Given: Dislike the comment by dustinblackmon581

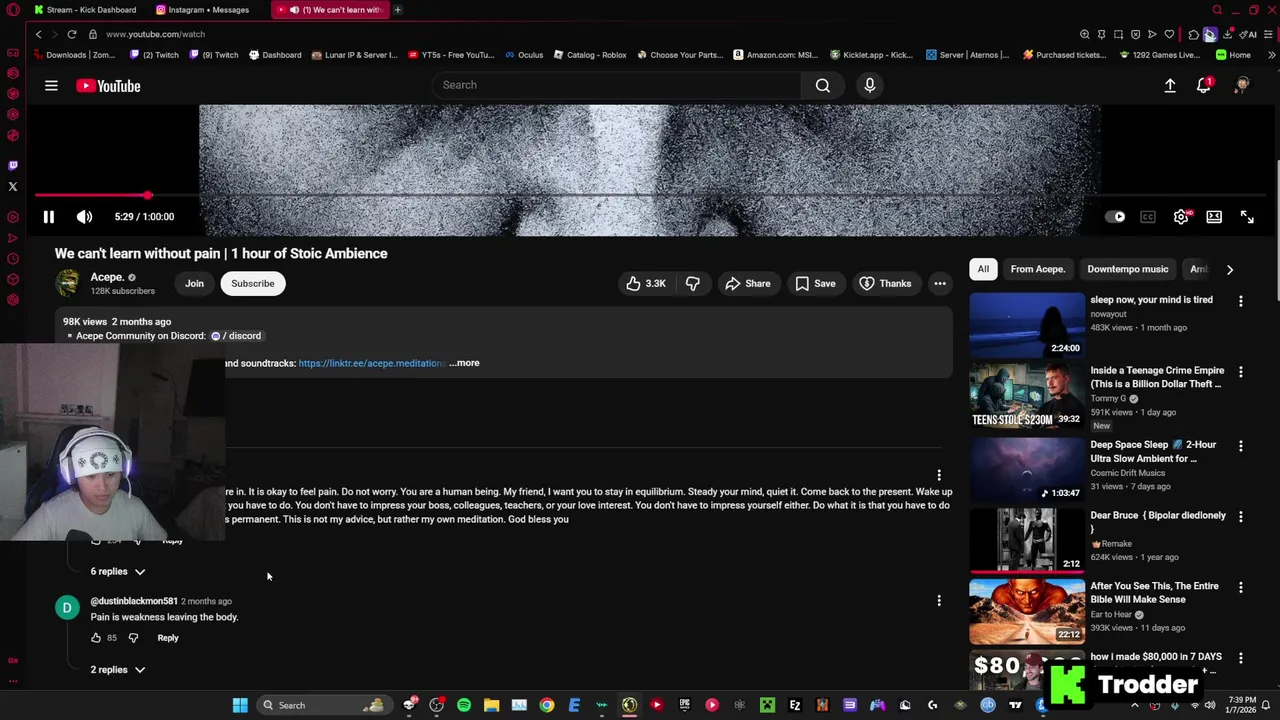Looking at the screenshot, I should [133, 638].
